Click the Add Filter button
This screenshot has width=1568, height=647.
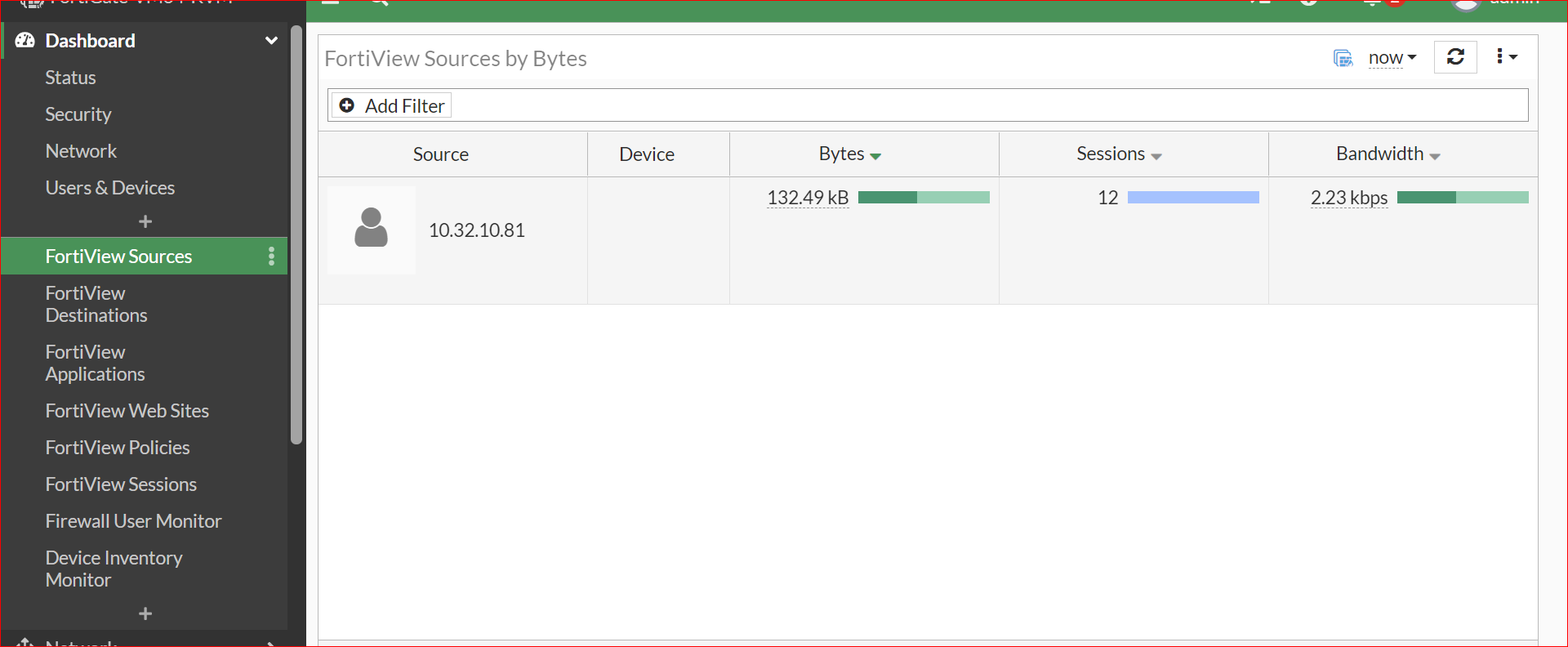pyautogui.click(x=391, y=105)
